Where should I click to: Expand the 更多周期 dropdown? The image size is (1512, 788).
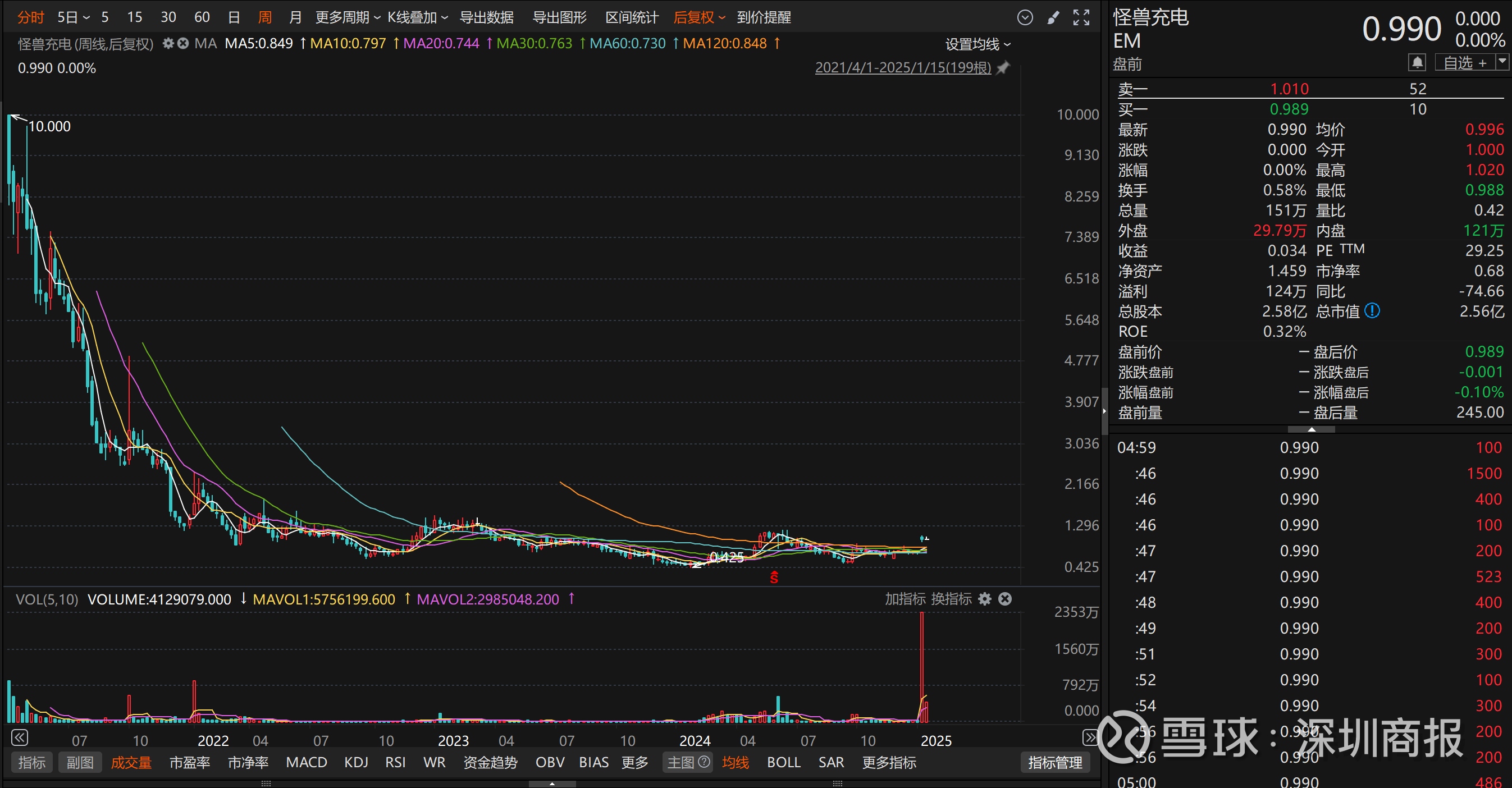pyautogui.click(x=348, y=17)
